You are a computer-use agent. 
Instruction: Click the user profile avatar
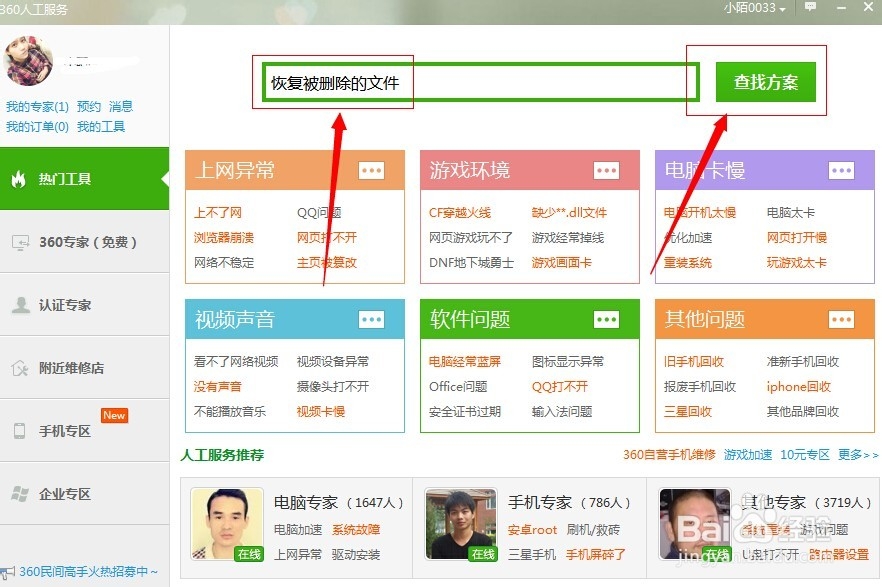coord(28,60)
